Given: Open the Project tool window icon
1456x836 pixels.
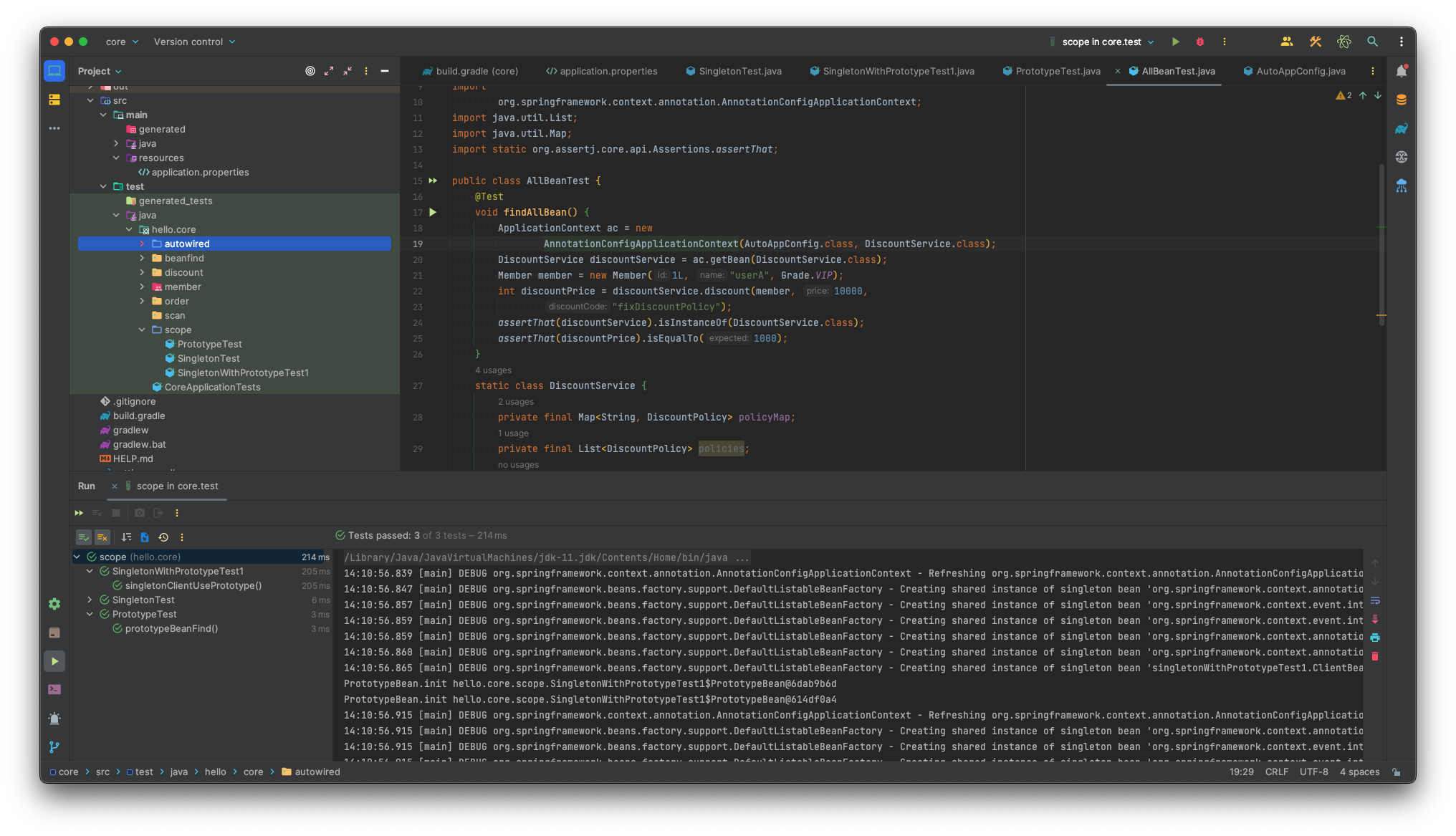Looking at the screenshot, I should [x=54, y=71].
